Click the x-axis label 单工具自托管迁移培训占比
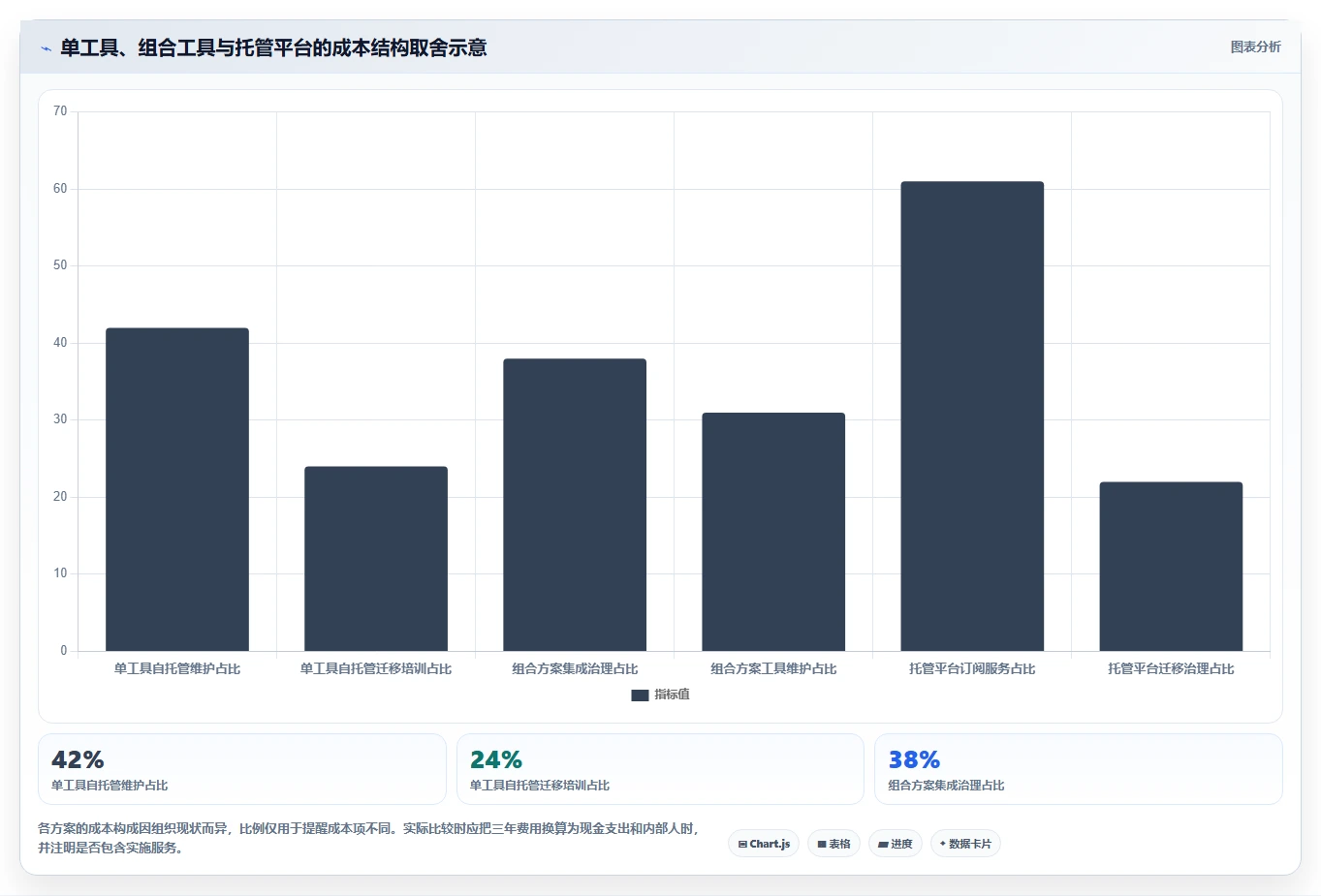 (376, 668)
